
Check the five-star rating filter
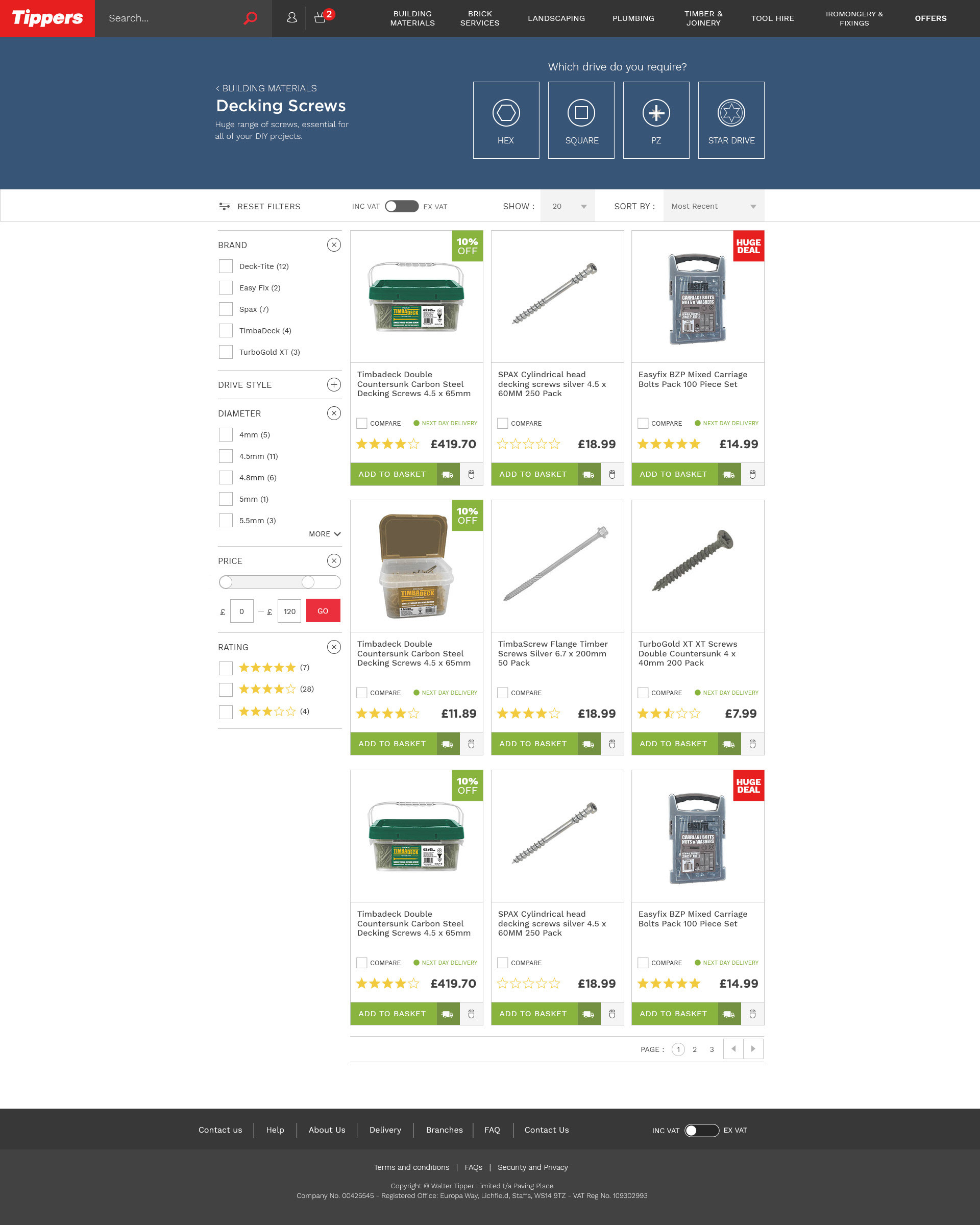226,668
